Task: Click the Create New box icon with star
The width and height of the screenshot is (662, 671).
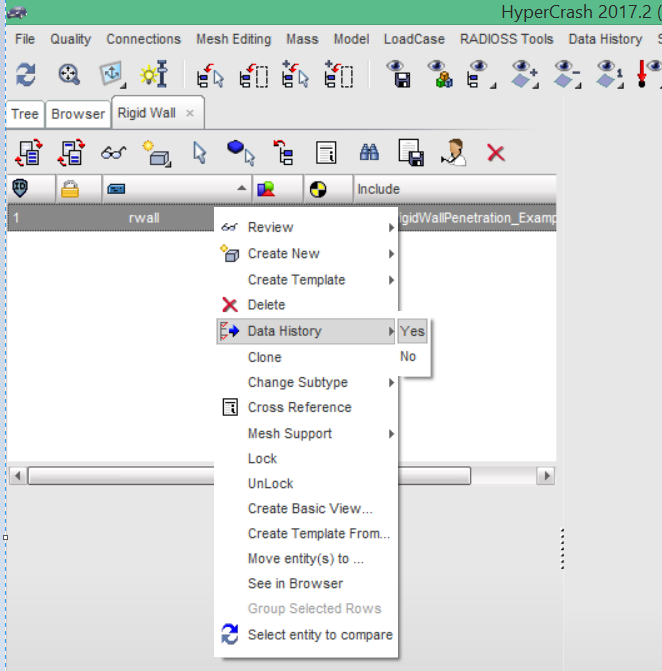Action: tap(157, 153)
